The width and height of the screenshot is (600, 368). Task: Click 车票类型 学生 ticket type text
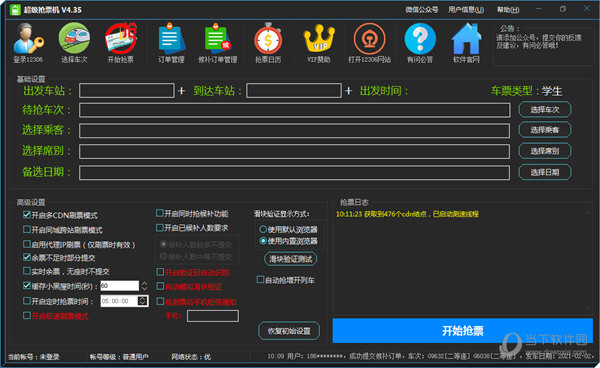tap(527, 91)
